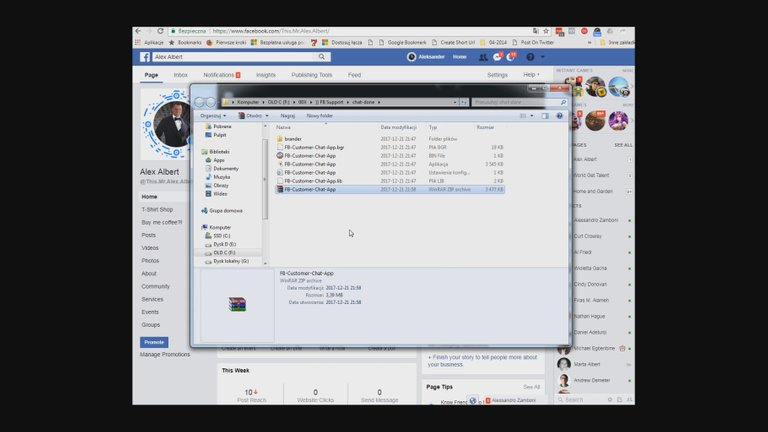This screenshot has width=768, height=432.
Task: Expand the Organizuj dropdown menu
Action: pos(214,116)
